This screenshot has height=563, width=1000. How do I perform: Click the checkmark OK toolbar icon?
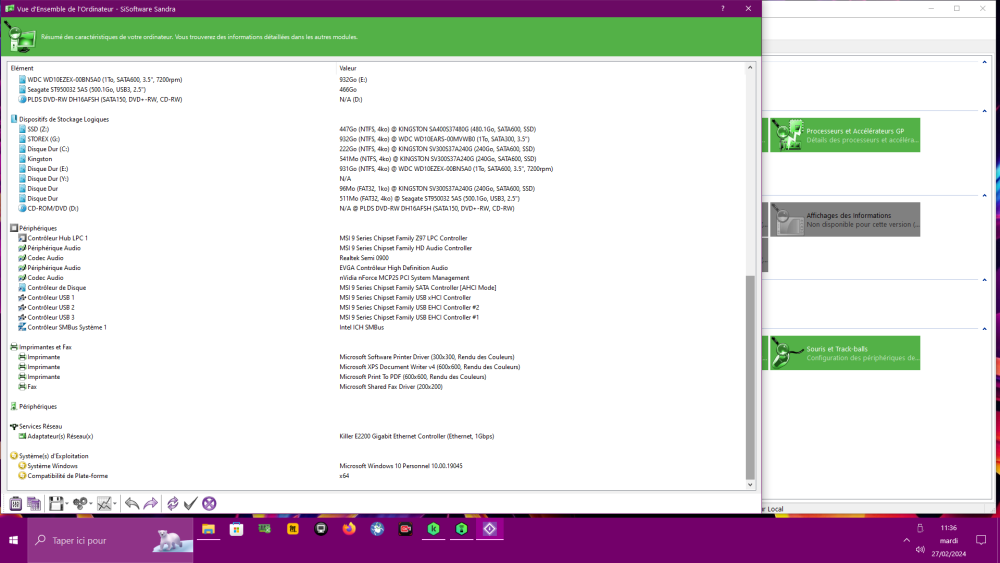[191, 504]
